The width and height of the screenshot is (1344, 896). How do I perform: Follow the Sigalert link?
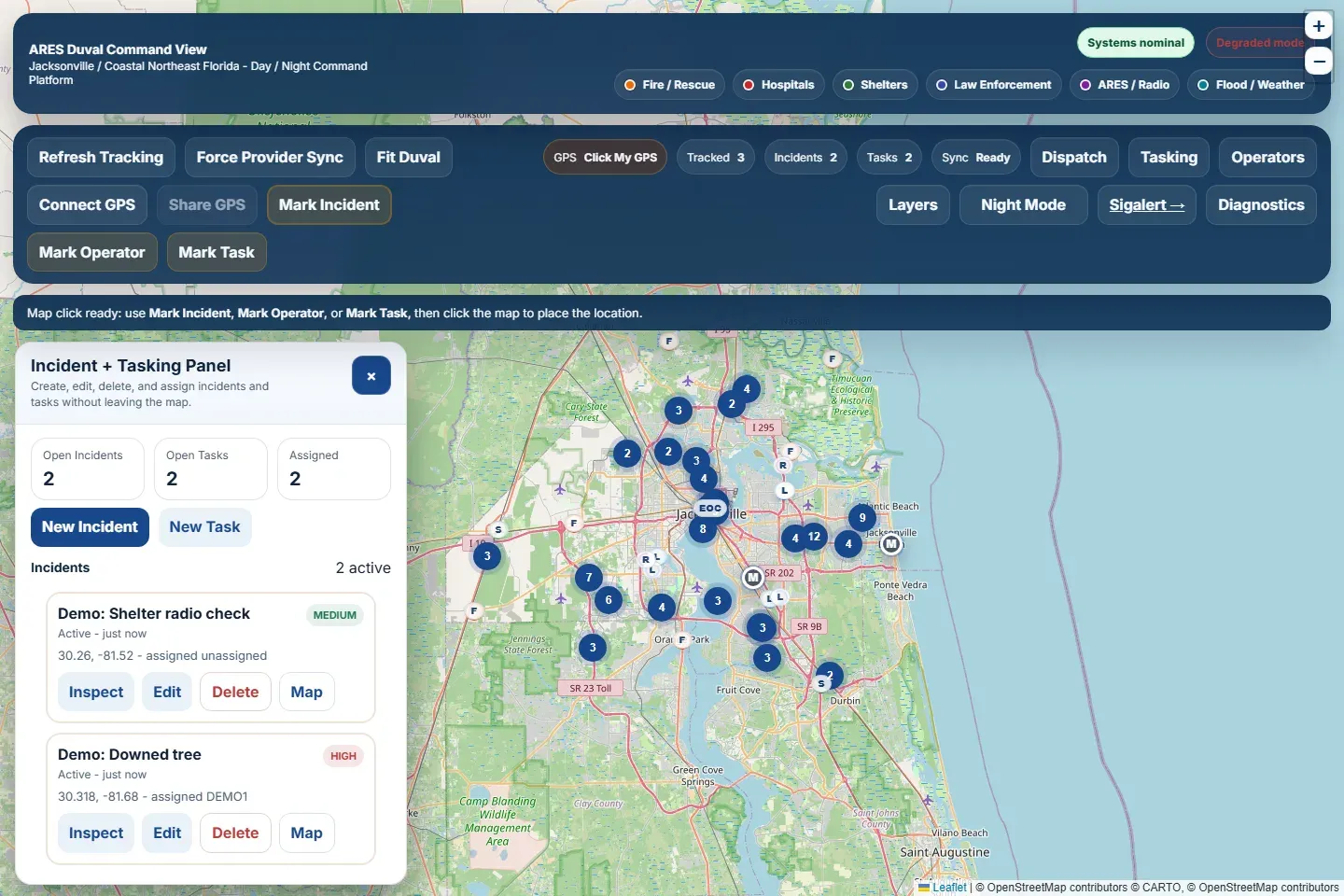[1146, 205]
